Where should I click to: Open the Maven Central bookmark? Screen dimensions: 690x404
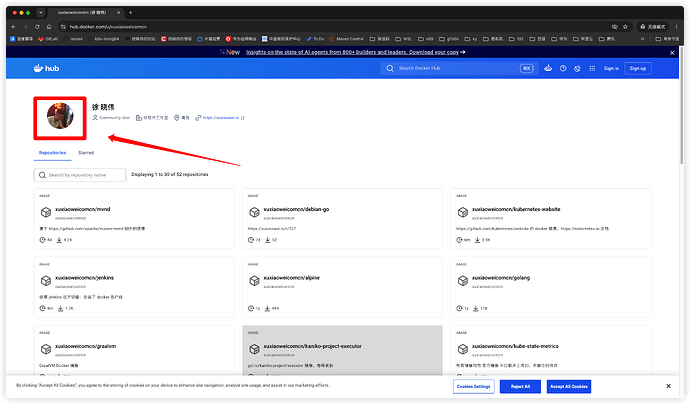coord(347,39)
